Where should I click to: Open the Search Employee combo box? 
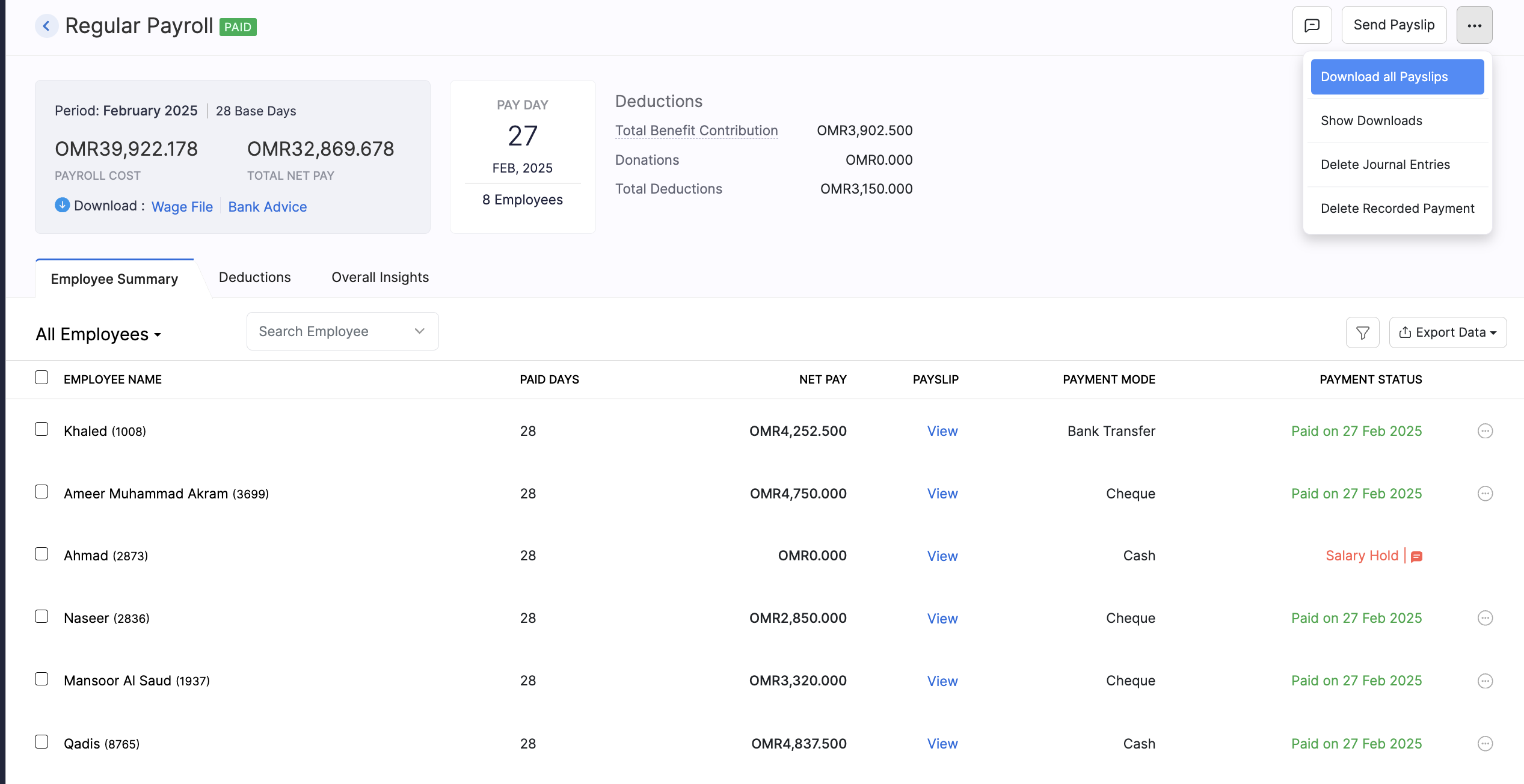[342, 331]
